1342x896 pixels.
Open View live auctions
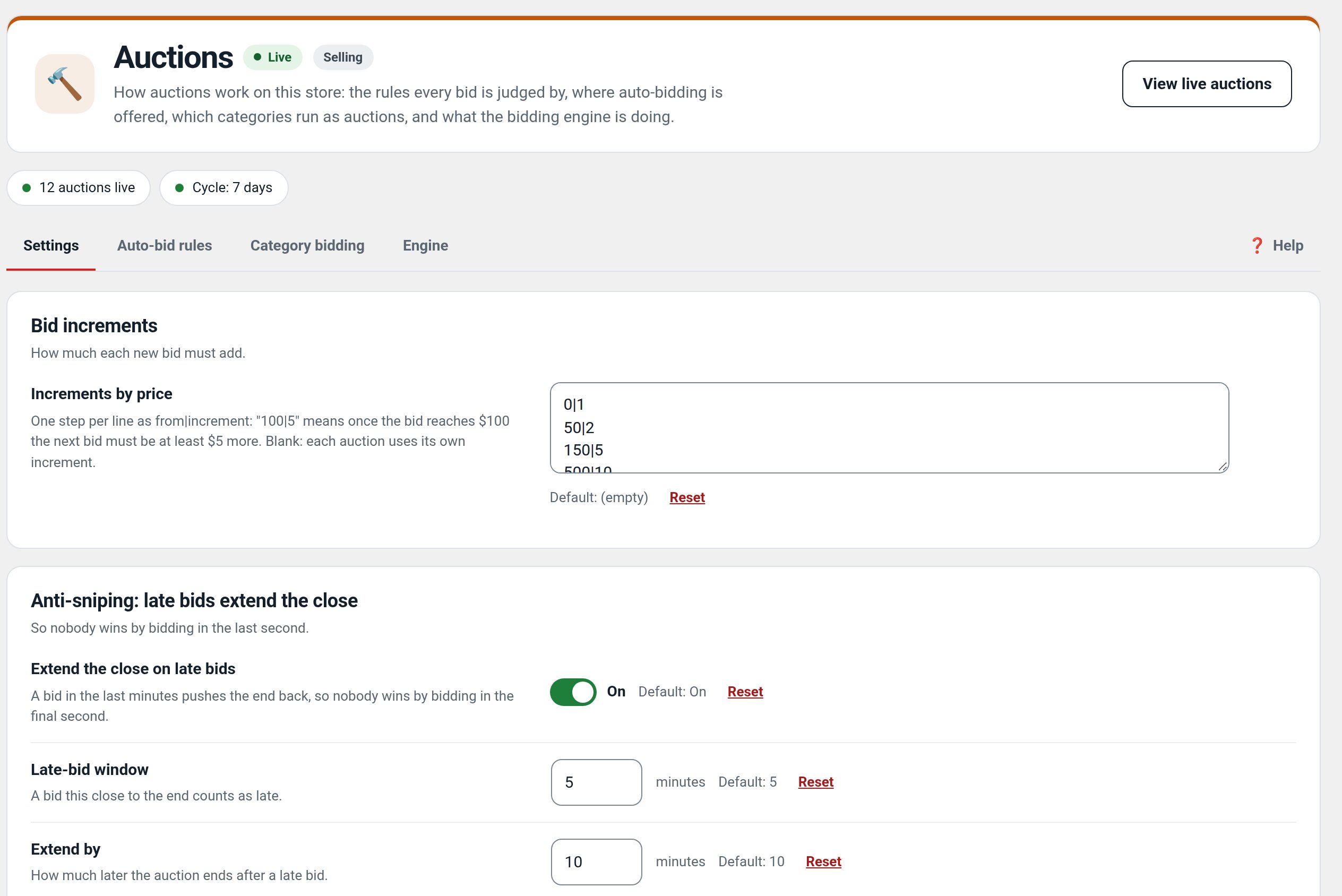tap(1207, 83)
